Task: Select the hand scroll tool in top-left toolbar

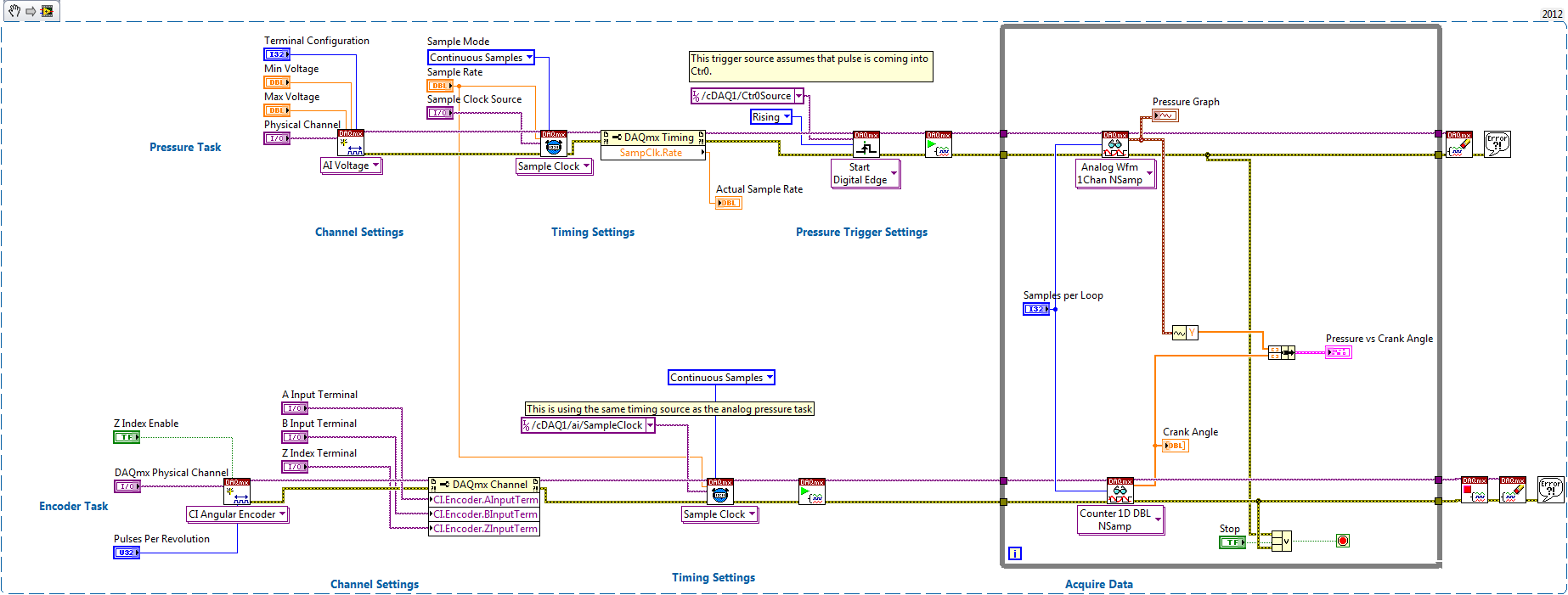Action: pos(14,11)
